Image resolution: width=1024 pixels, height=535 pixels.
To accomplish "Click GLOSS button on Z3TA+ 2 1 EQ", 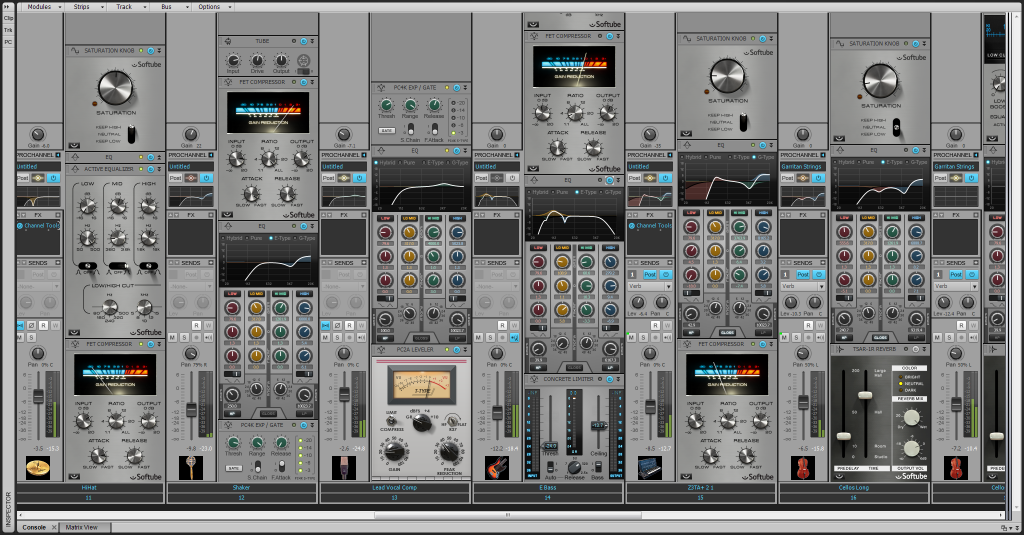I will click(x=727, y=332).
